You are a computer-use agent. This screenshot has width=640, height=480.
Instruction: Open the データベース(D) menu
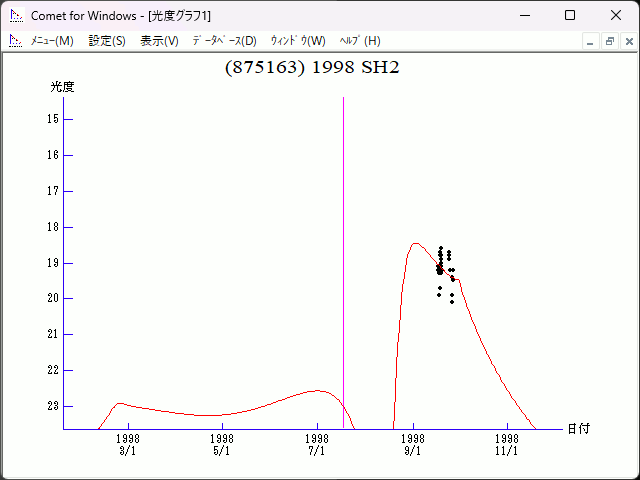224,41
